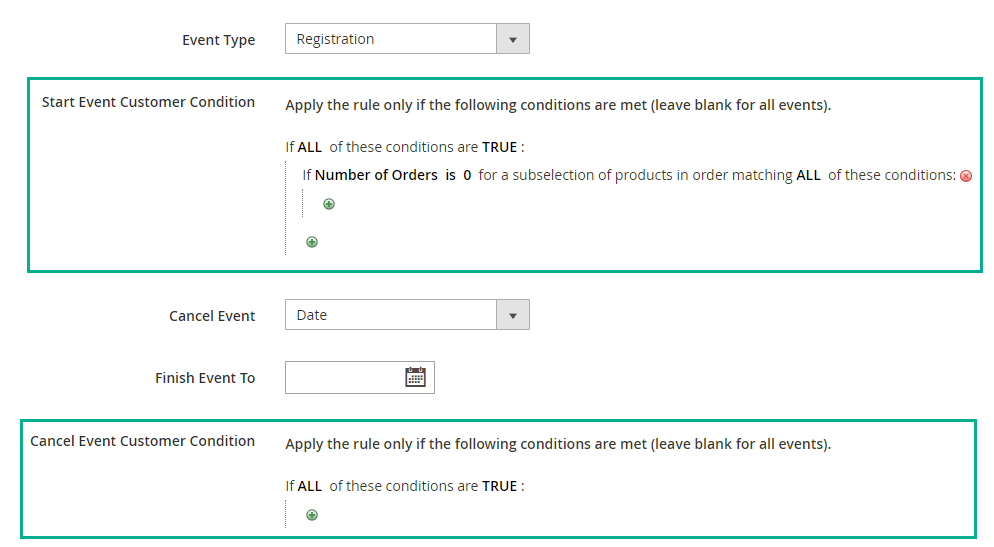
Task: Change ALL aggregator in Start Event condition
Action: 309,147
